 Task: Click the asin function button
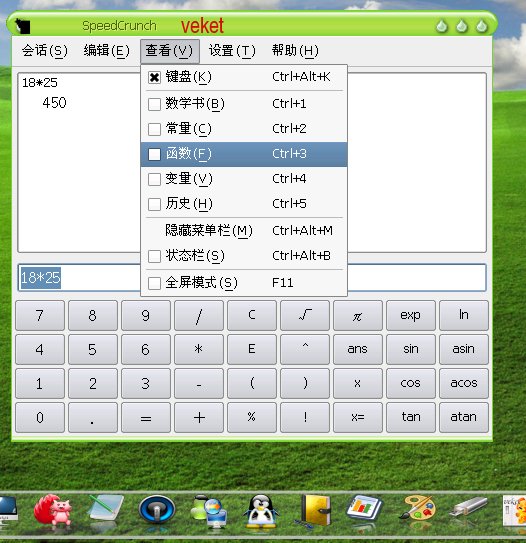point(464,349)
